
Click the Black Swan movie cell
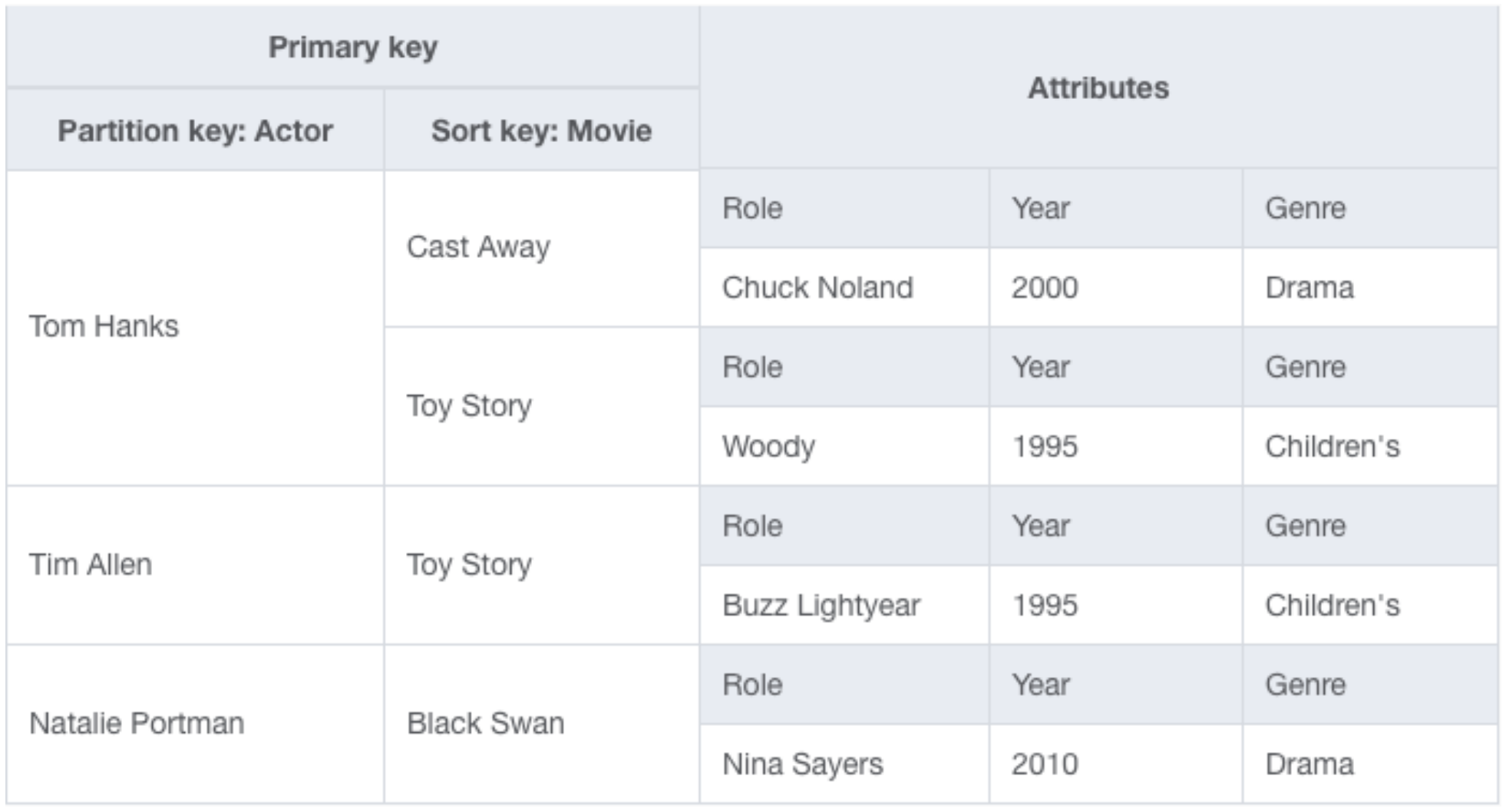(x=541, y=724)
